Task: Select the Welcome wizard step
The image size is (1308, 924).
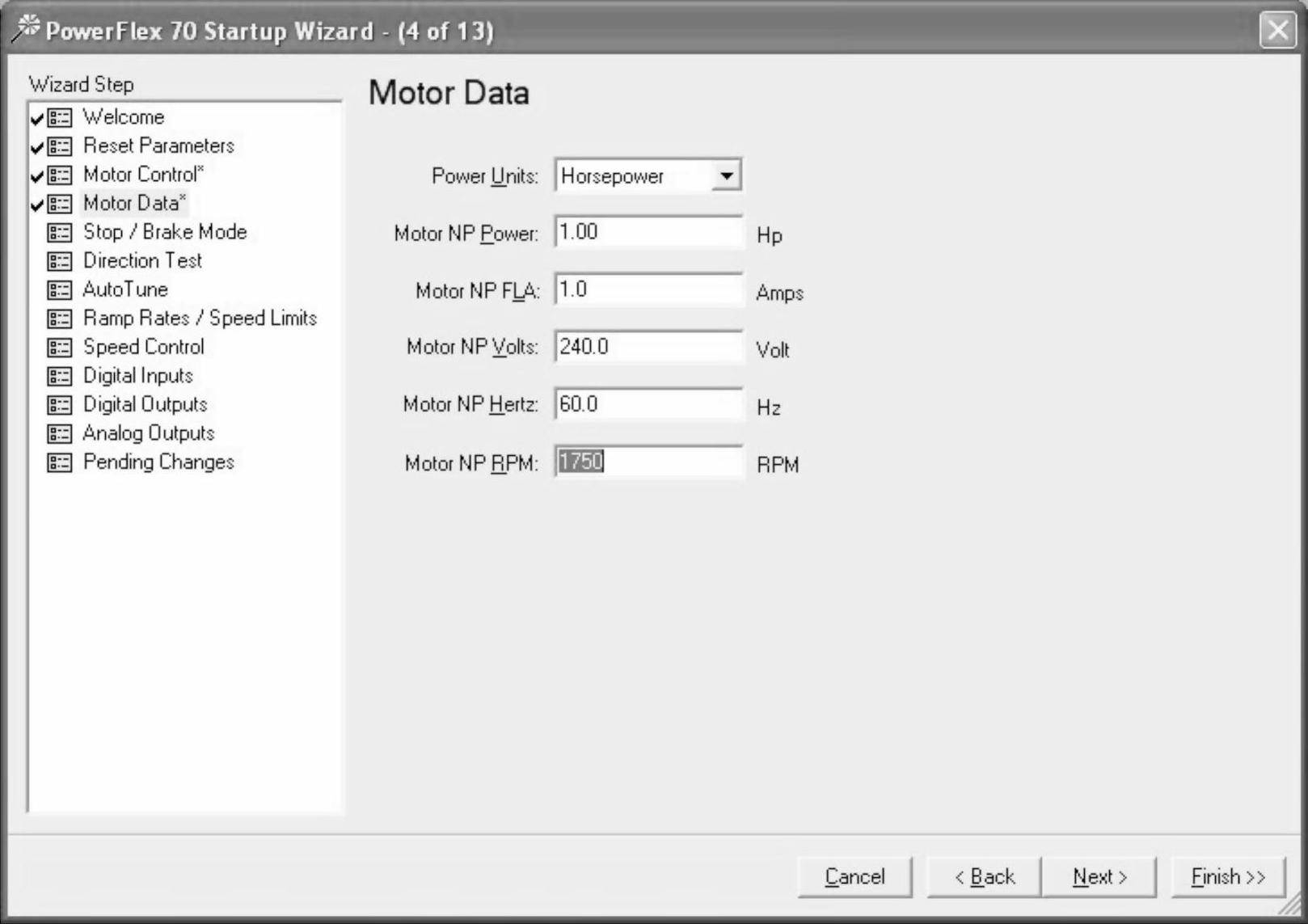Action: coord(123,117)
